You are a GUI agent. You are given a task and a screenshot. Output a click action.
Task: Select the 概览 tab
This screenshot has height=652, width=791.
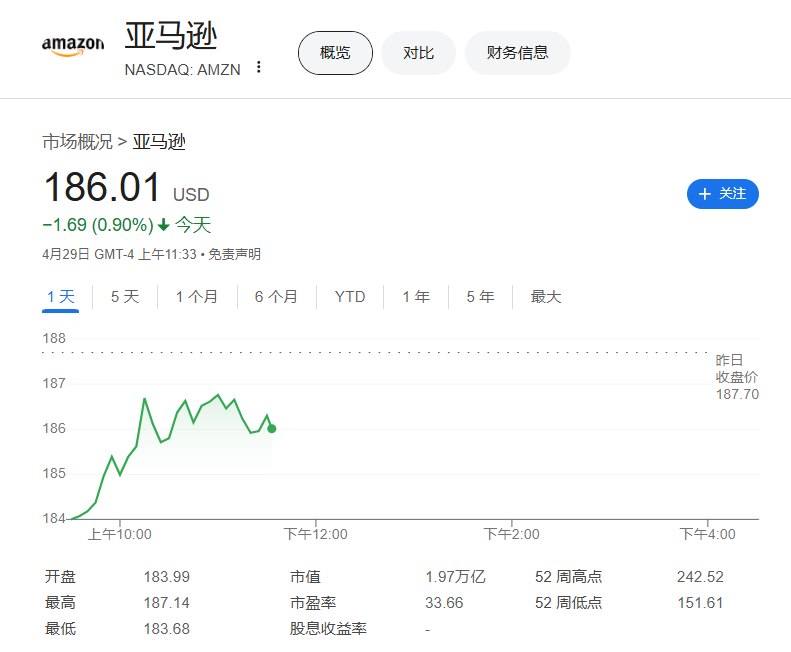point(335,53)
